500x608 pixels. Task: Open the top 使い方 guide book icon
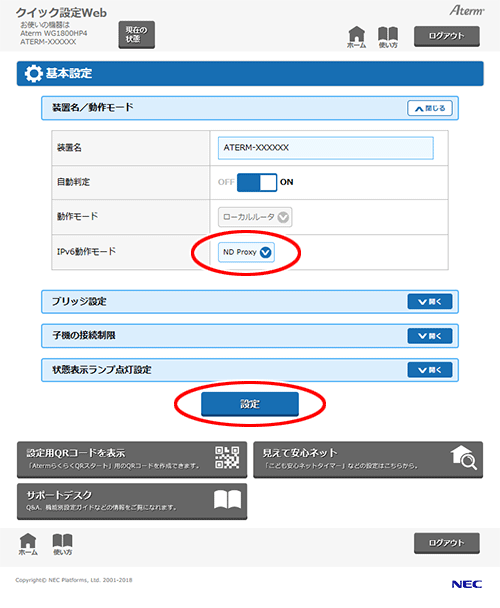[388, 37]
